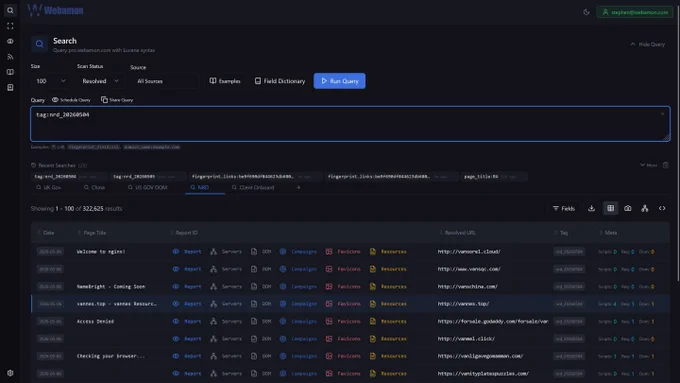Open the Source dropdown showing All Sources
This screenshot has height=383, width=680.
click(164, 81)
